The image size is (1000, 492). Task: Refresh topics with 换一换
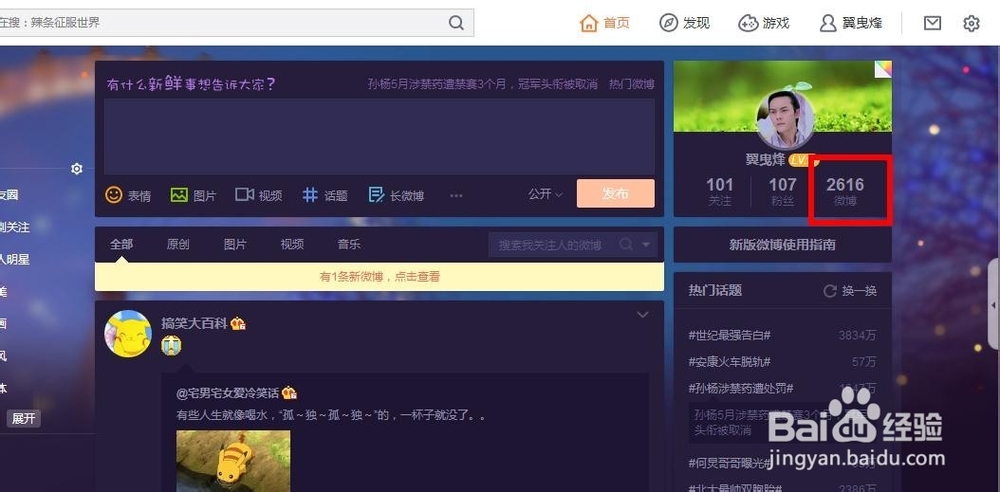pos(851,291)
